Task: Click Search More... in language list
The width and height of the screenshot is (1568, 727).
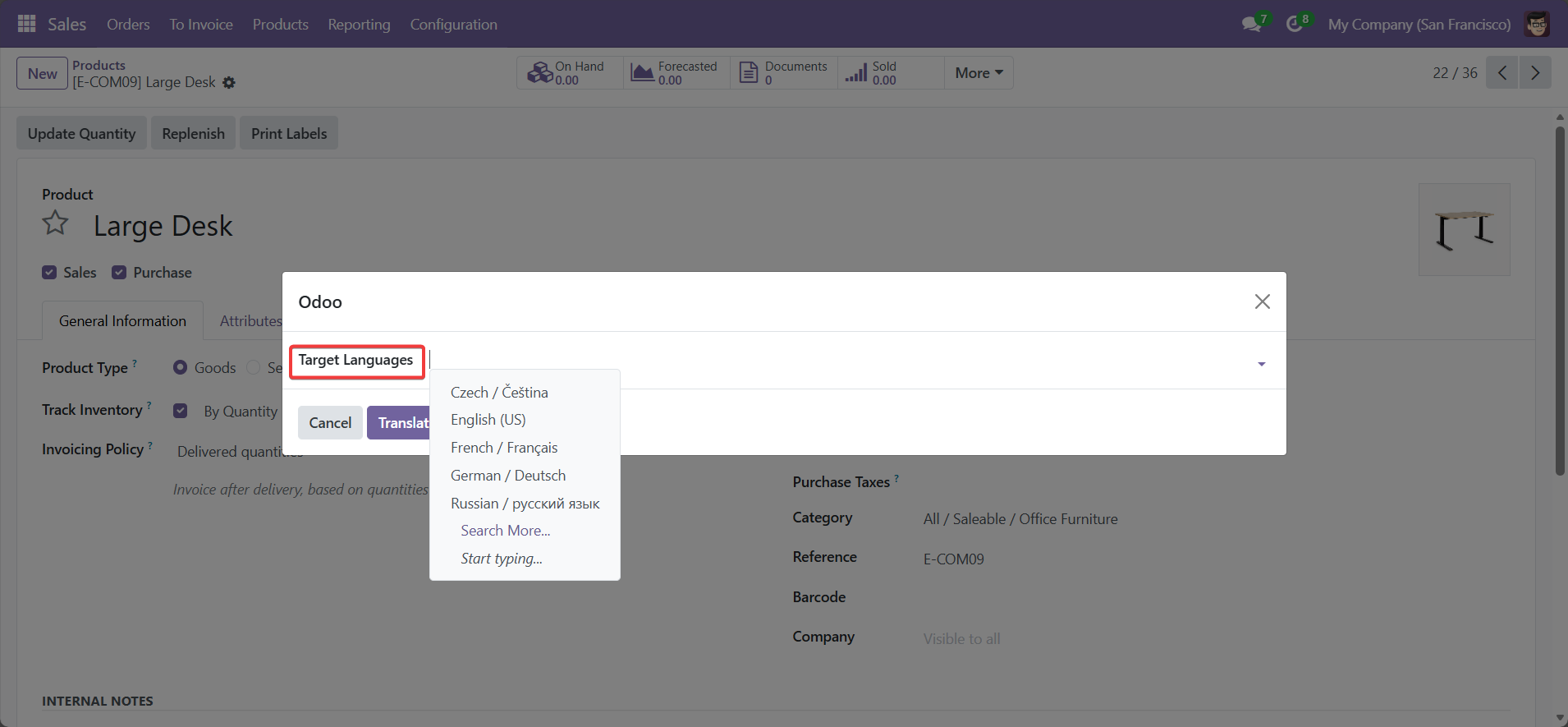Action: 505,531
